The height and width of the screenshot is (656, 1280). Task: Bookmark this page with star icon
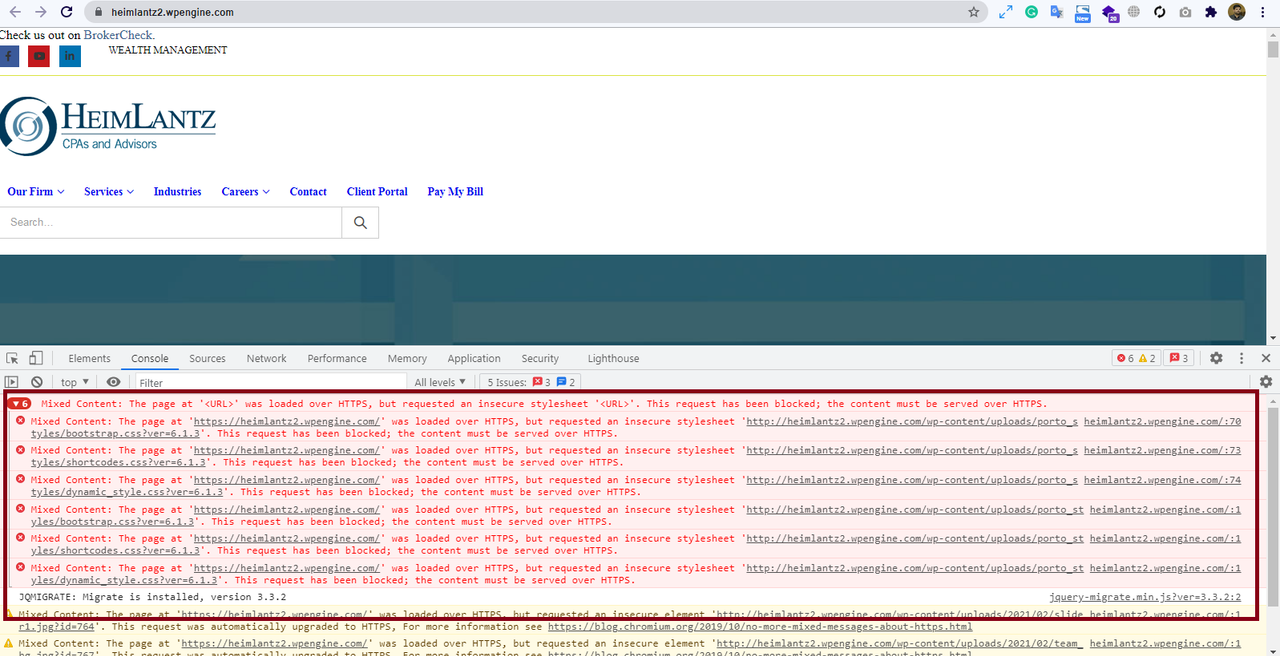pyautogui.click(x=973, y=12)
